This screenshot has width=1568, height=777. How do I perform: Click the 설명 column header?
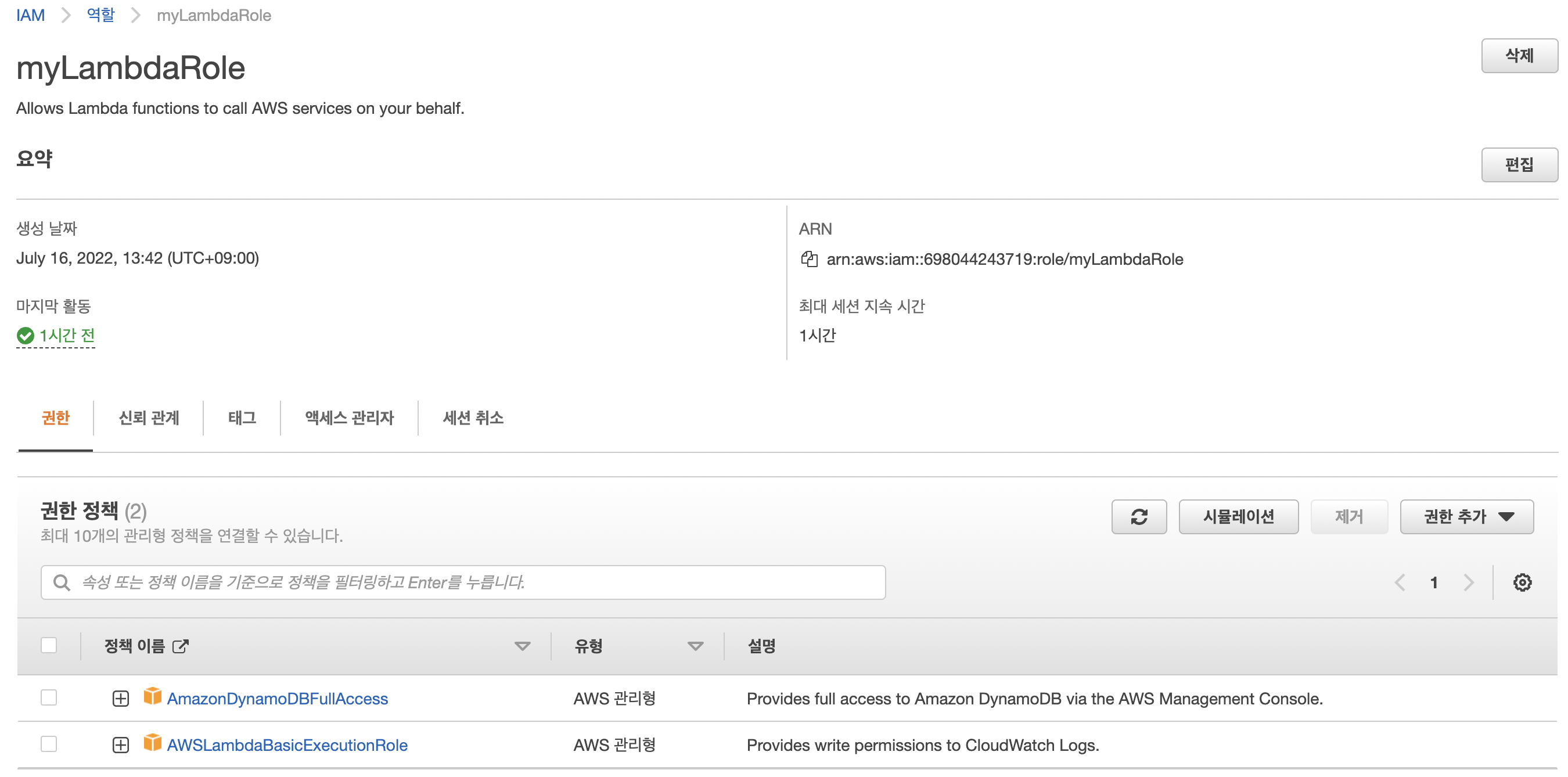click(x=761, y=646)
